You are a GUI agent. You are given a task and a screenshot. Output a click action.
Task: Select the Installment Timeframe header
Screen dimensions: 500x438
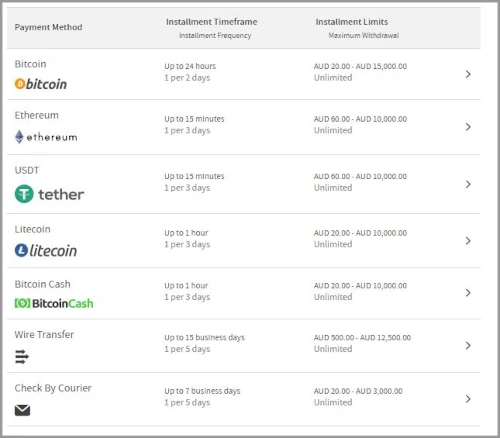pyautogui.click(x=212, y=22)
